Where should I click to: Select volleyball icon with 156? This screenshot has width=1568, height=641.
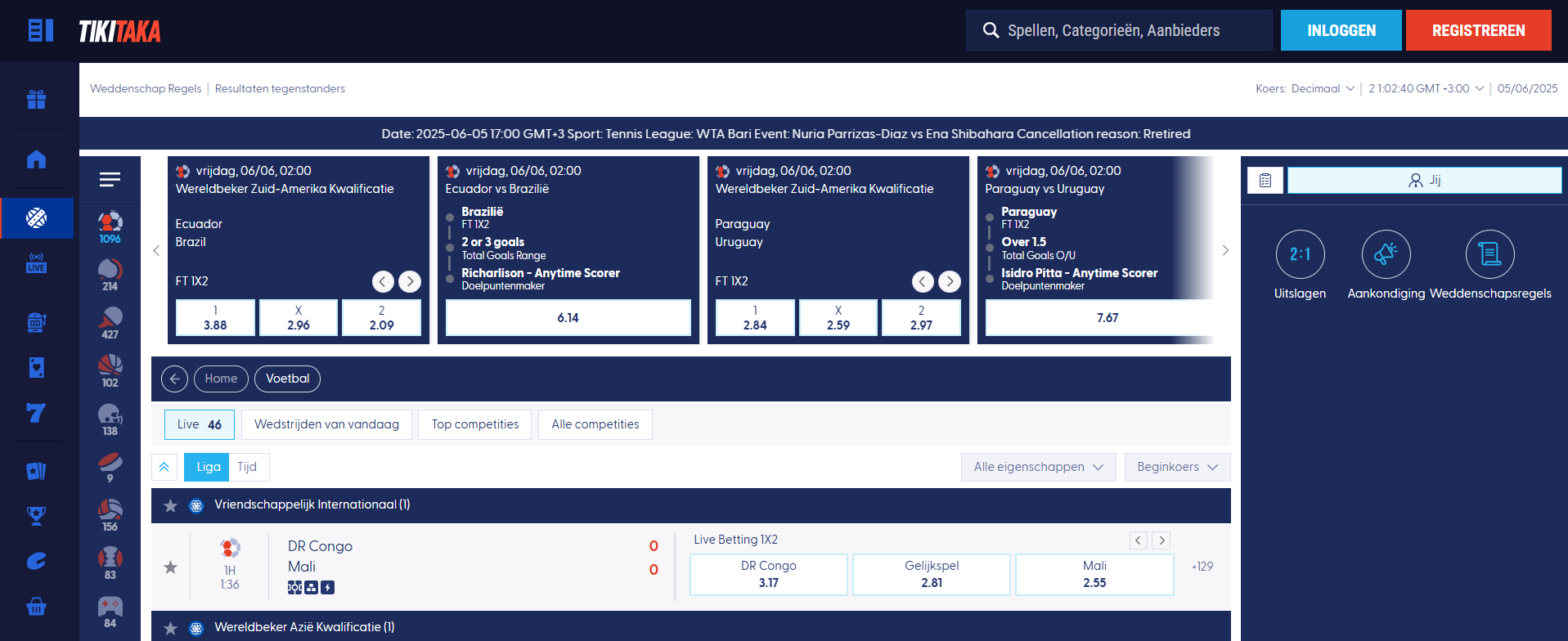point(110,515)
